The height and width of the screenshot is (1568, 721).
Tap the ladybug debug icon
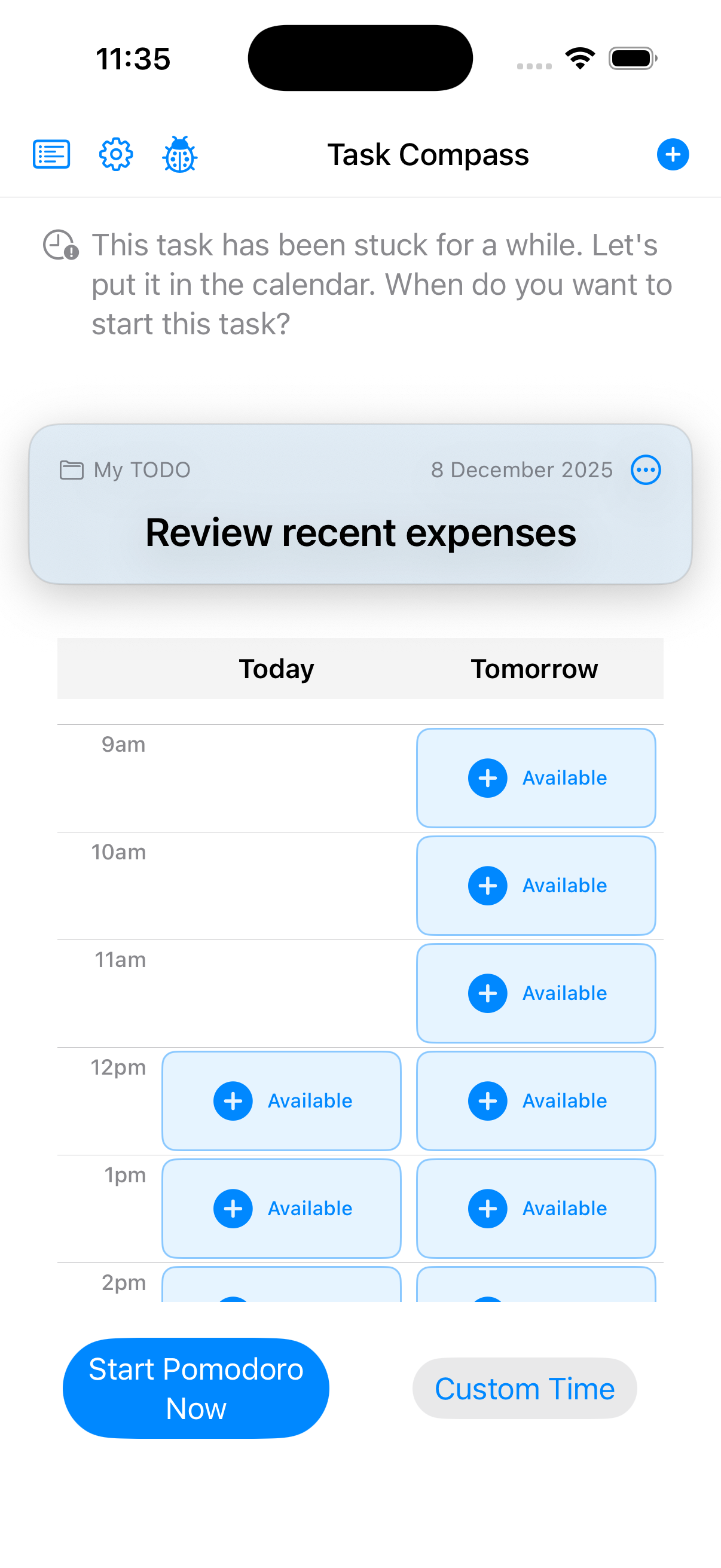click(179, 155)
